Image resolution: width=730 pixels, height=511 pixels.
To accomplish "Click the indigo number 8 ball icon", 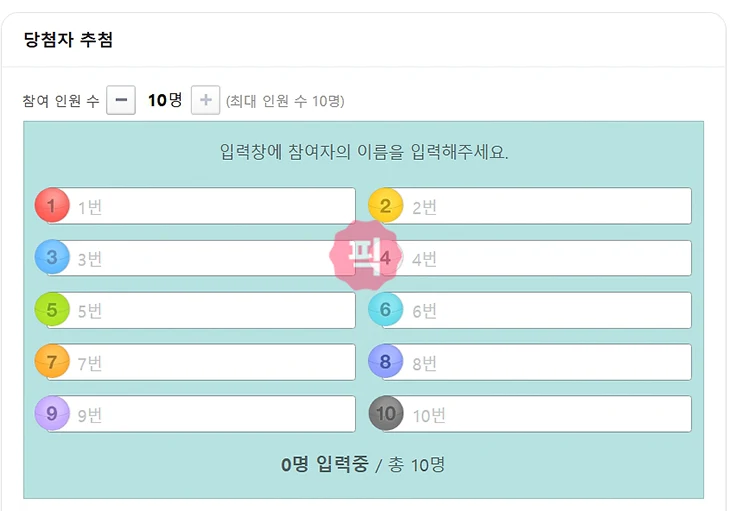I will click(385, 361).
